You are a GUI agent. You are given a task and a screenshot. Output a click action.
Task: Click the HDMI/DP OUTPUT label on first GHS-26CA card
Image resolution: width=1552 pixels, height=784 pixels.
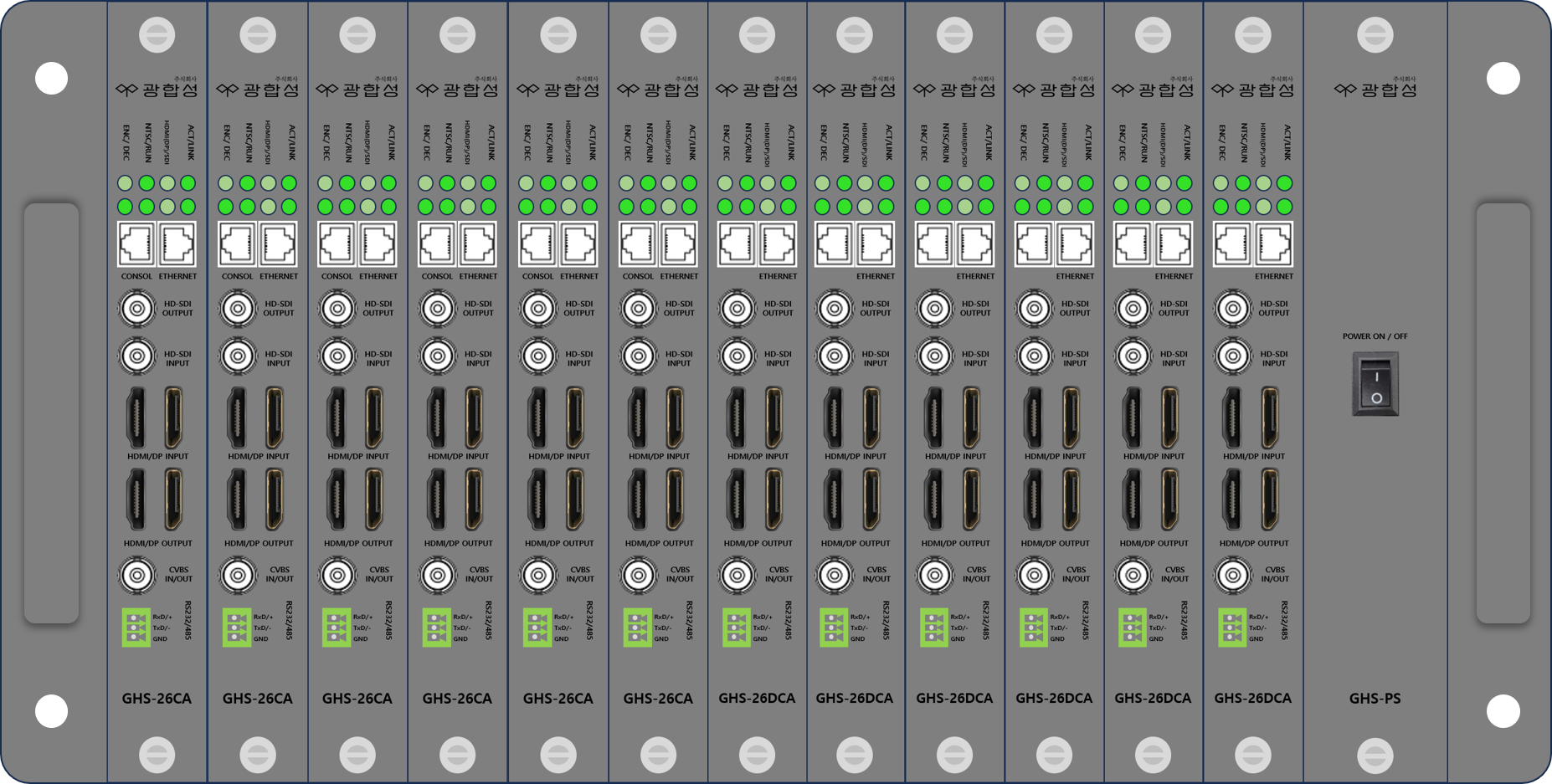(157, 544)
